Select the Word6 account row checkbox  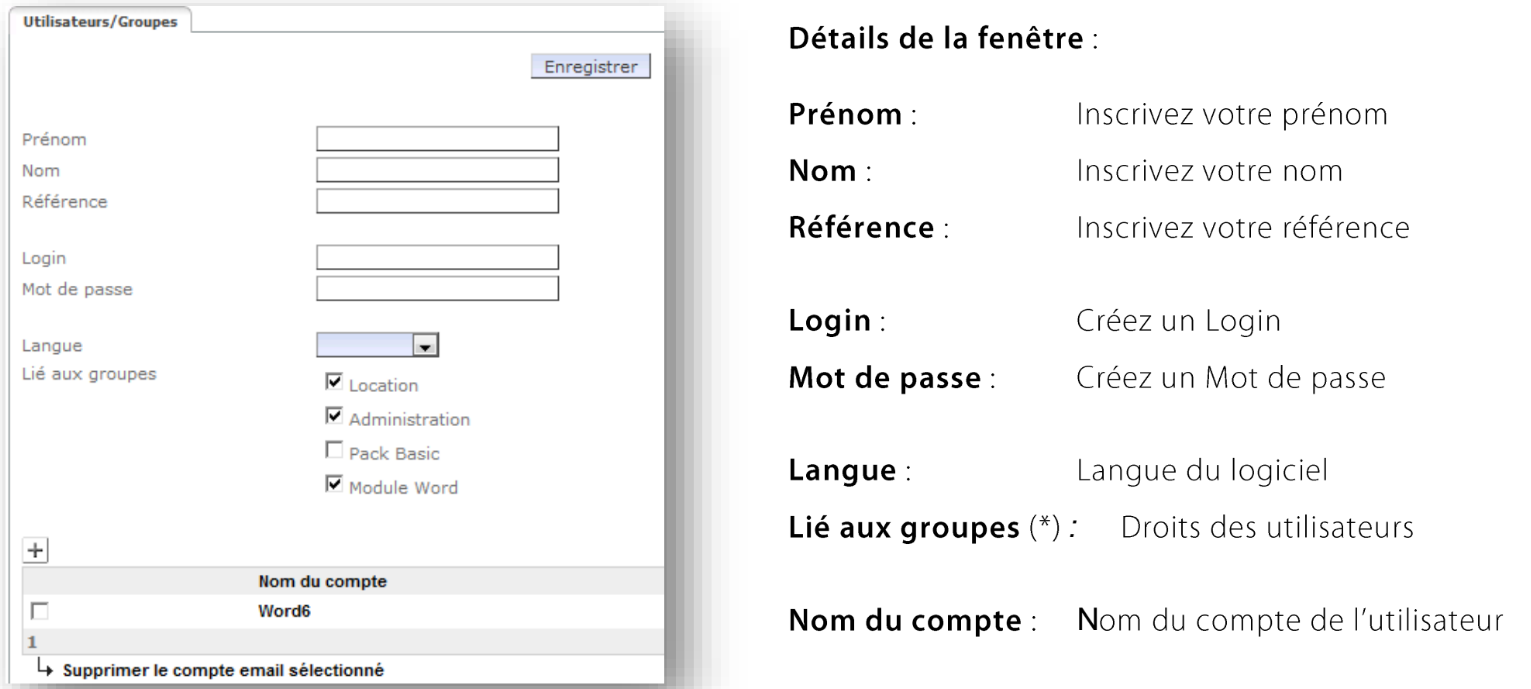[x=39, y=610]
